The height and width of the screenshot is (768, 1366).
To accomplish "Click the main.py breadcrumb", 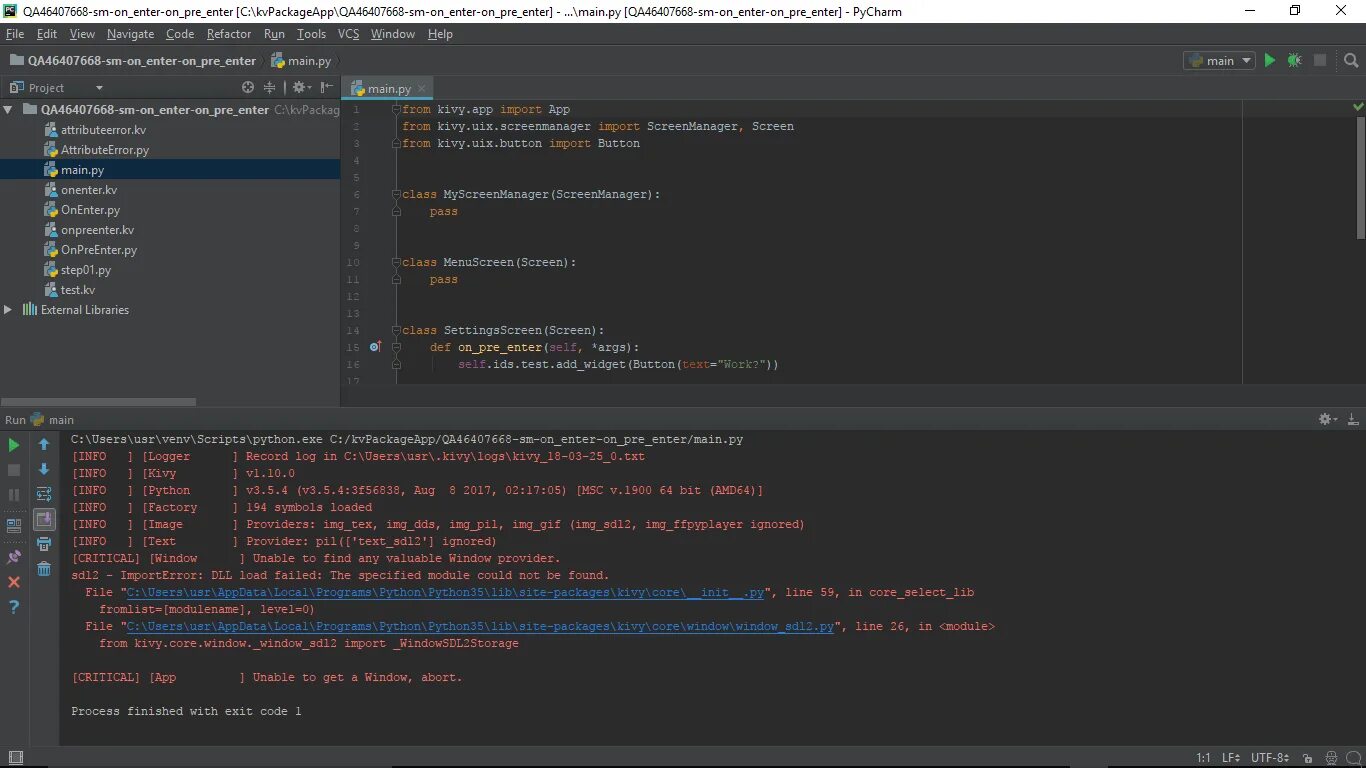I will pyautogui.click(x=301, y=61).
